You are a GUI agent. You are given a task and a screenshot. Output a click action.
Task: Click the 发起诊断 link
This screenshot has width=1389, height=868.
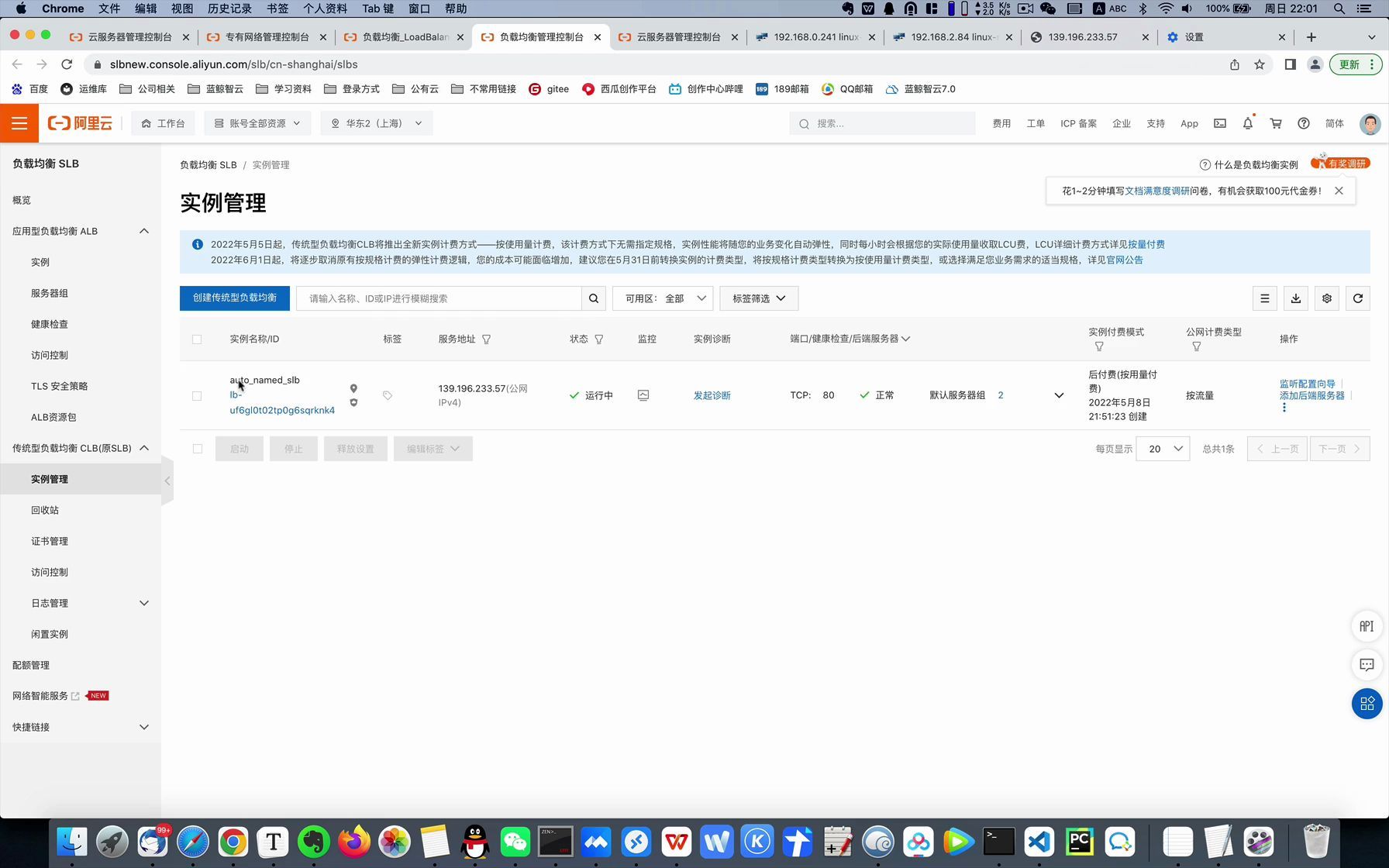(712, 395)
